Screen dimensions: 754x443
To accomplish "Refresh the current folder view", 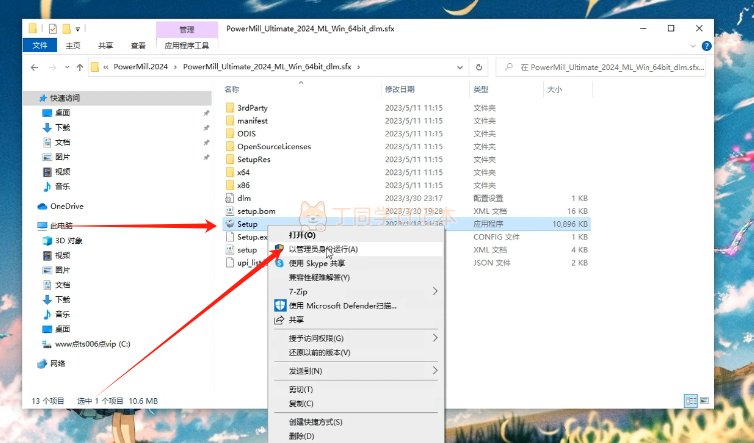I will [479, 67].
